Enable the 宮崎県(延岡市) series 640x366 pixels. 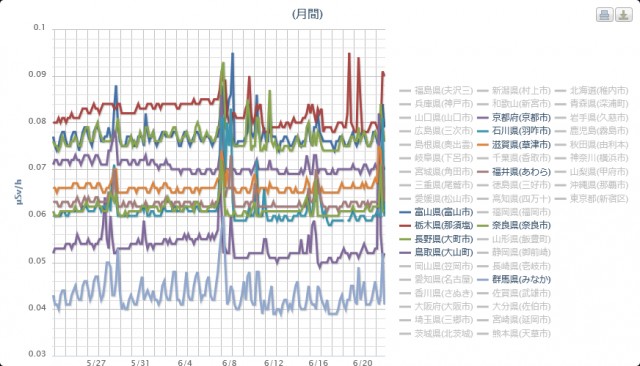point(514,320)
